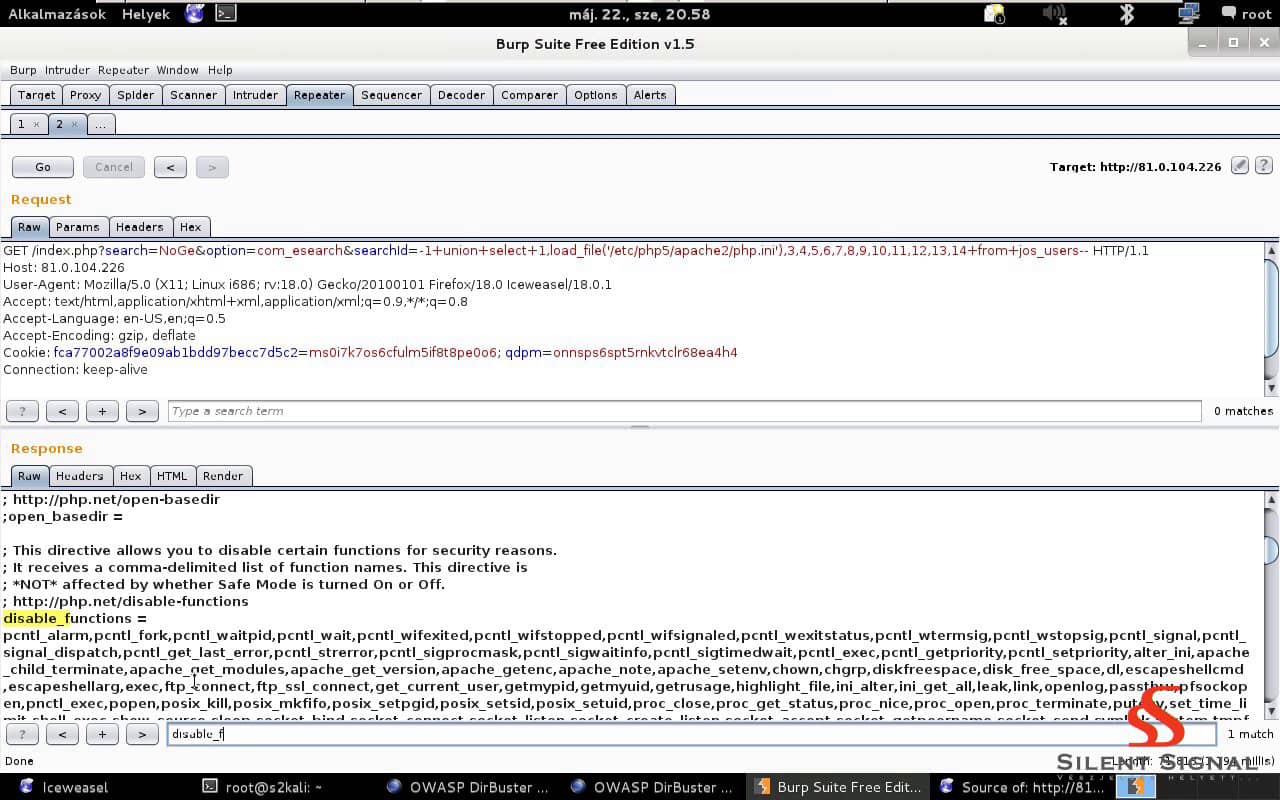This screenshot has width=1280, height=800.
Task: Switch to the Options tab
Action: 595,95
